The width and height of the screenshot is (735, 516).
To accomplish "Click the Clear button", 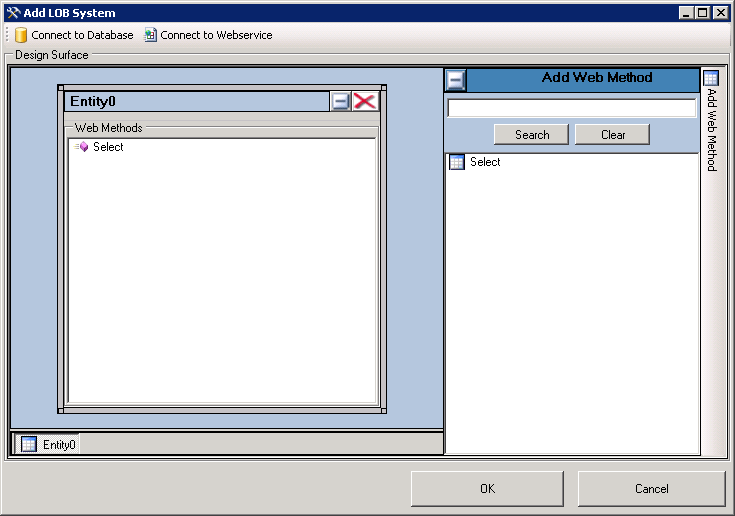I will coord(612,135).
